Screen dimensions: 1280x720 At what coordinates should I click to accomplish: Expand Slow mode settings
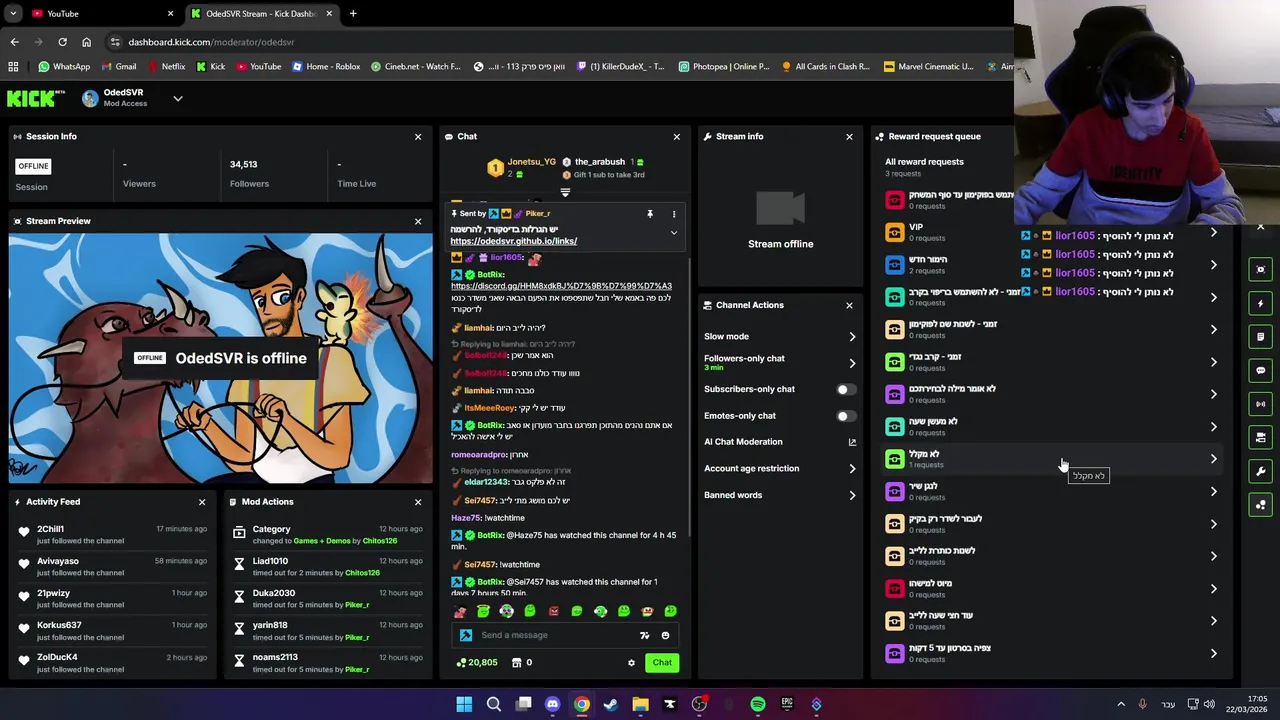point(852,337)
